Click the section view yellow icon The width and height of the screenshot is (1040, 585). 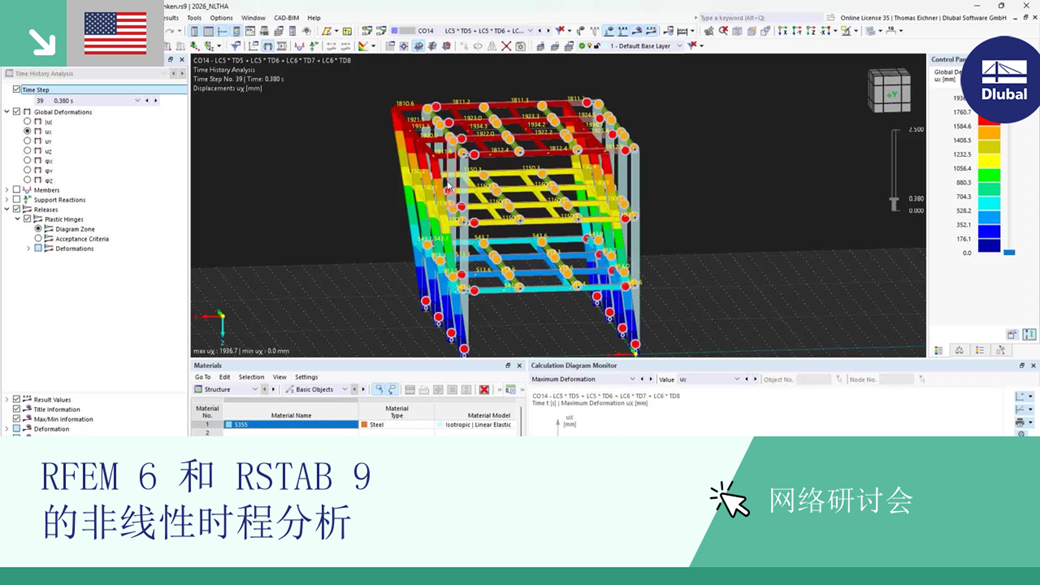326,31
